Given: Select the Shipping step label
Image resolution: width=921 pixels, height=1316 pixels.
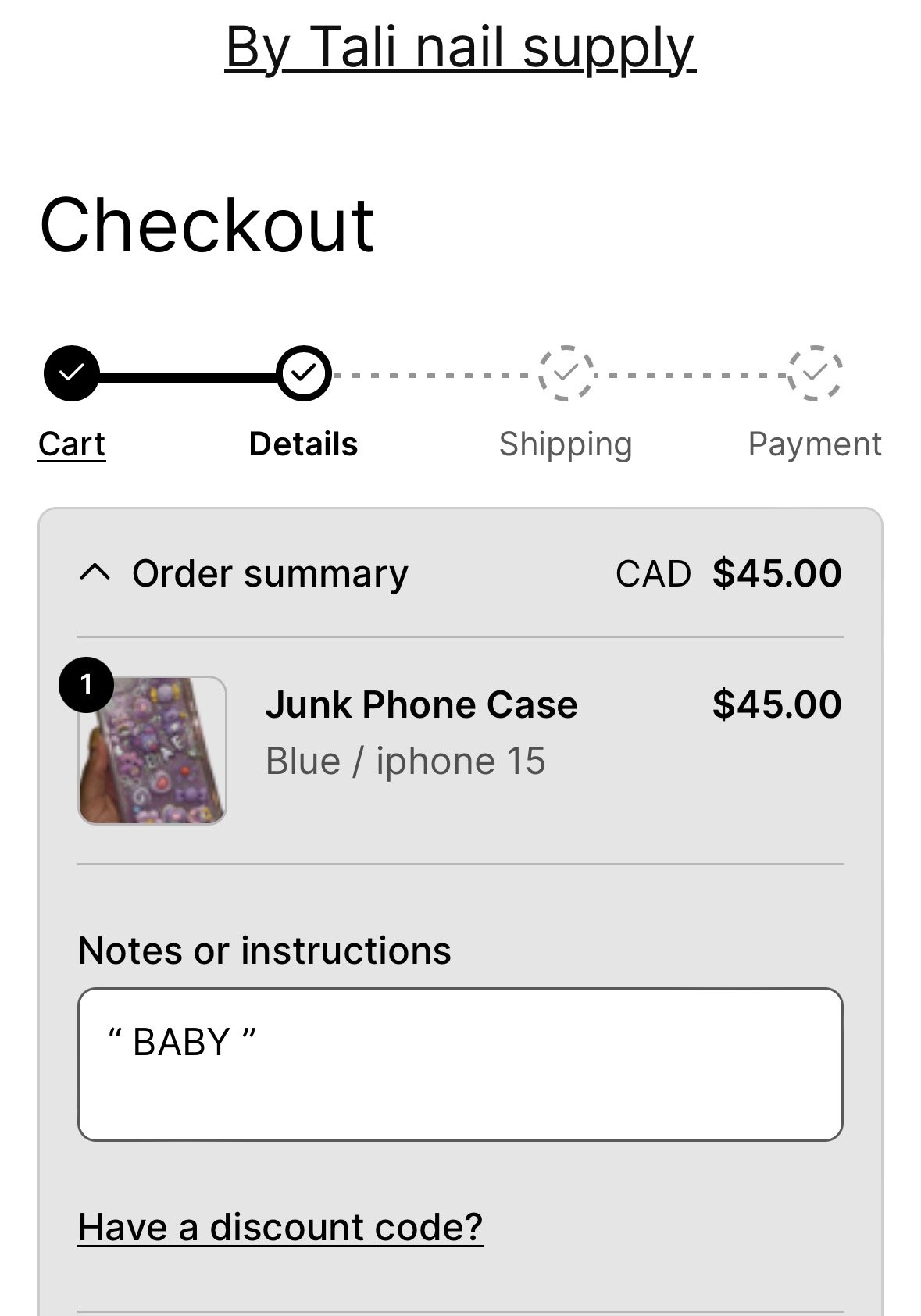Looking at the screenshot, I should 566,444.
